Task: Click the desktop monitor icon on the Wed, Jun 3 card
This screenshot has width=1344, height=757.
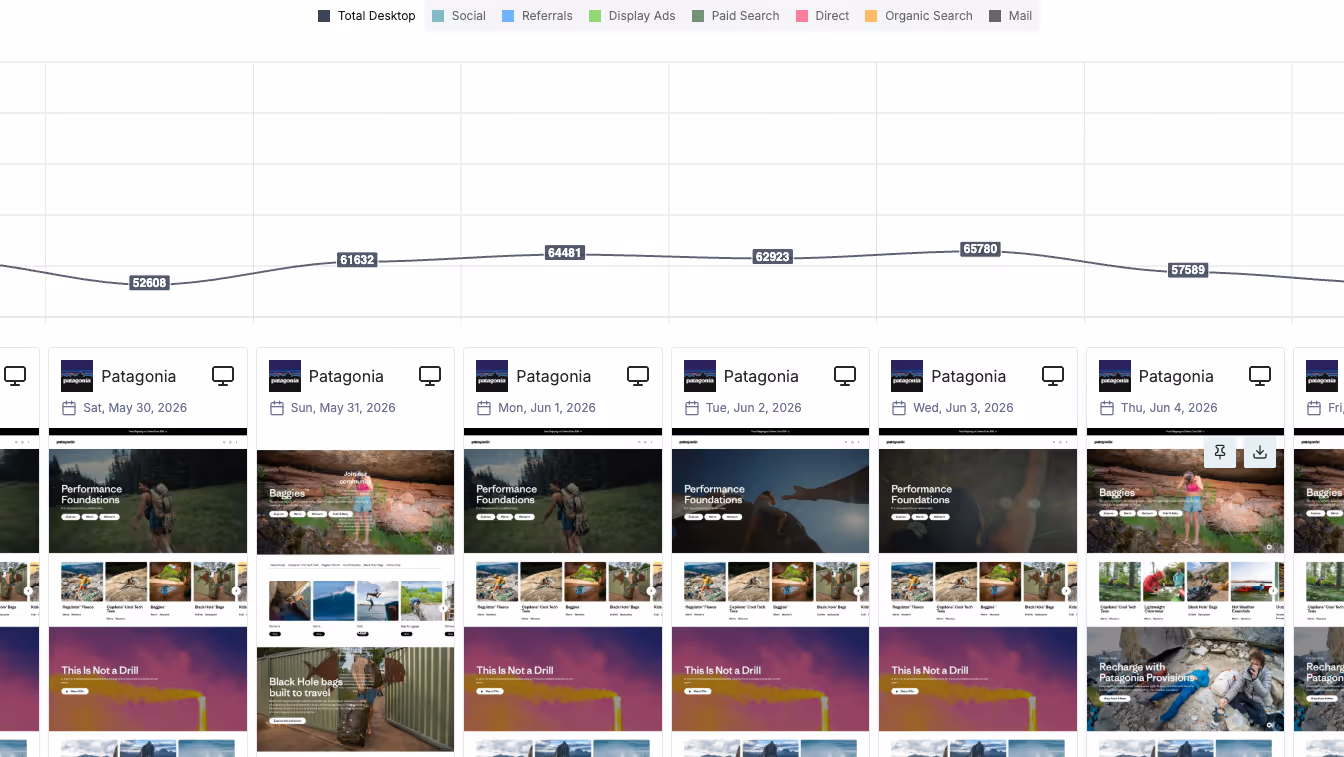Action: coord(1053,376)
